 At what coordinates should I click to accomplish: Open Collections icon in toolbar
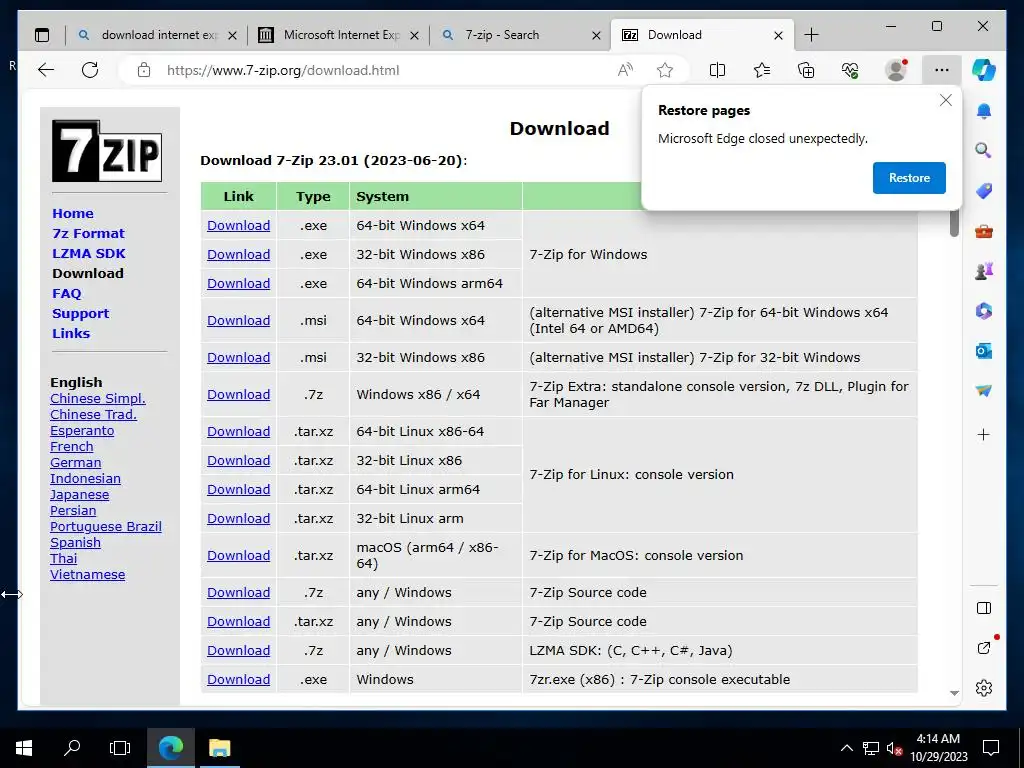806,70
